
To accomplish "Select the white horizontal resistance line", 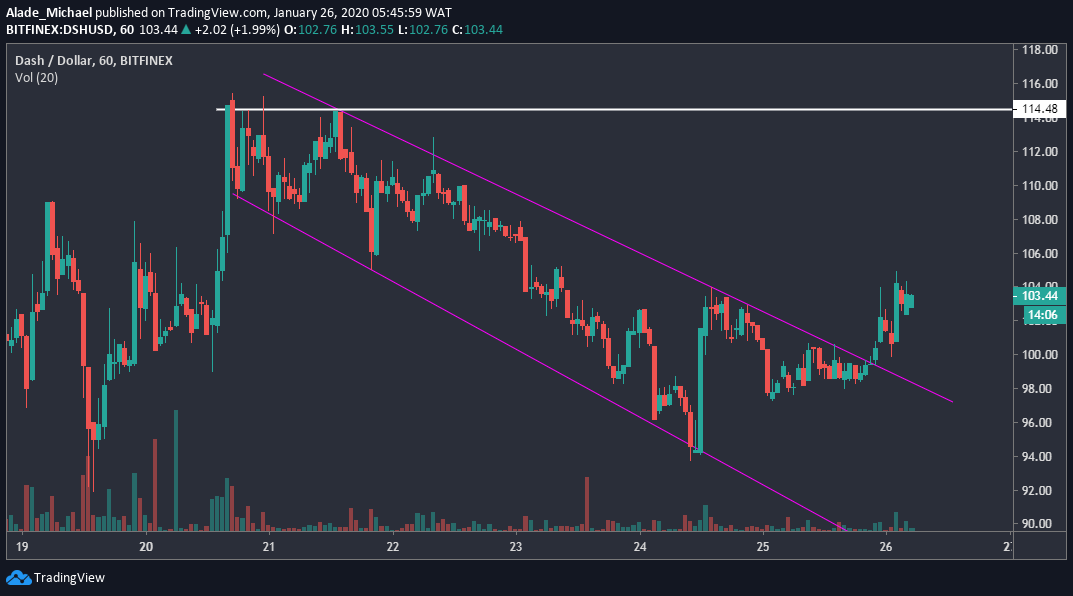I will [x=600, y=107].
